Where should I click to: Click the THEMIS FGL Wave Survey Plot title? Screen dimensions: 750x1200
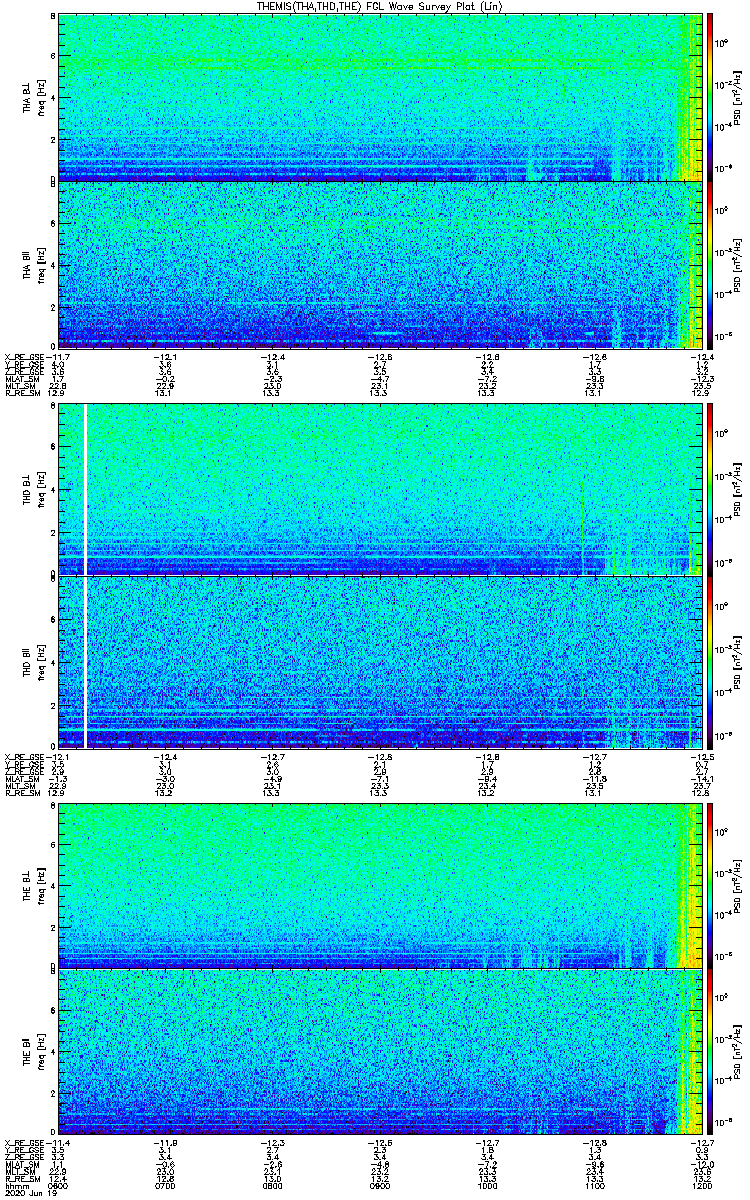[382, 6]
